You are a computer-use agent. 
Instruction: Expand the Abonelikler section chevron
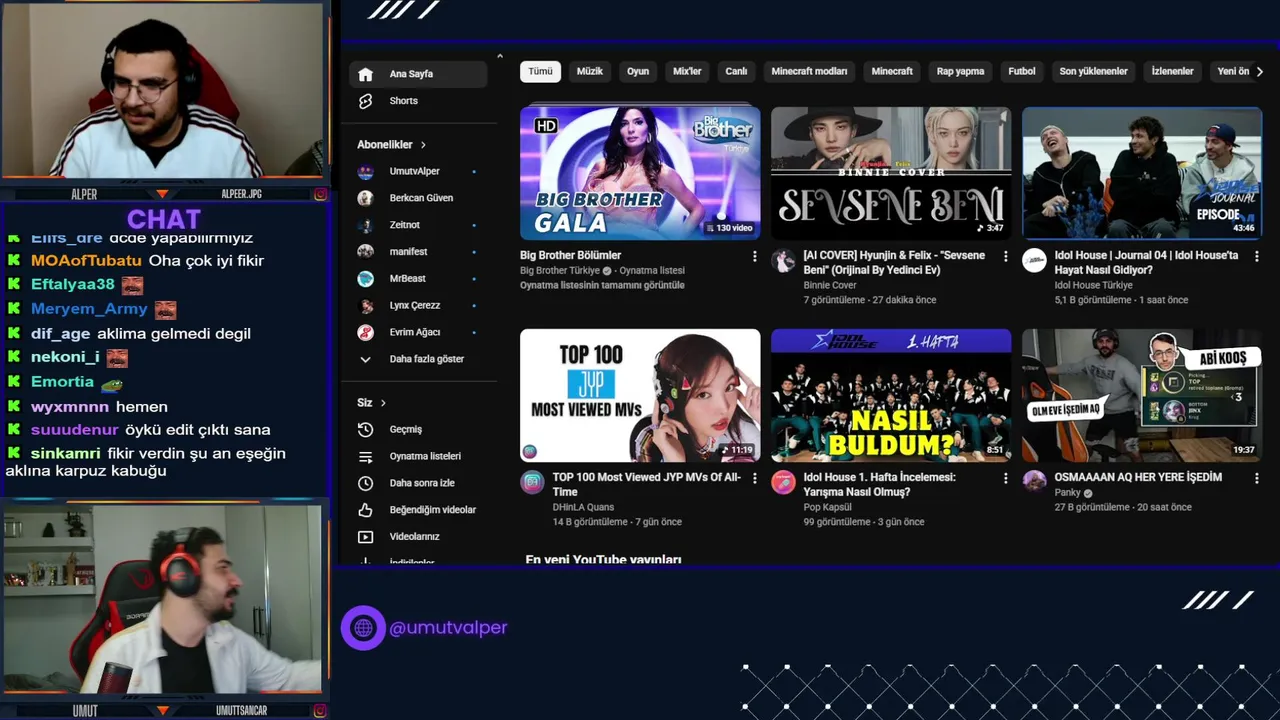pyautogui.click(x=423, y=145)
